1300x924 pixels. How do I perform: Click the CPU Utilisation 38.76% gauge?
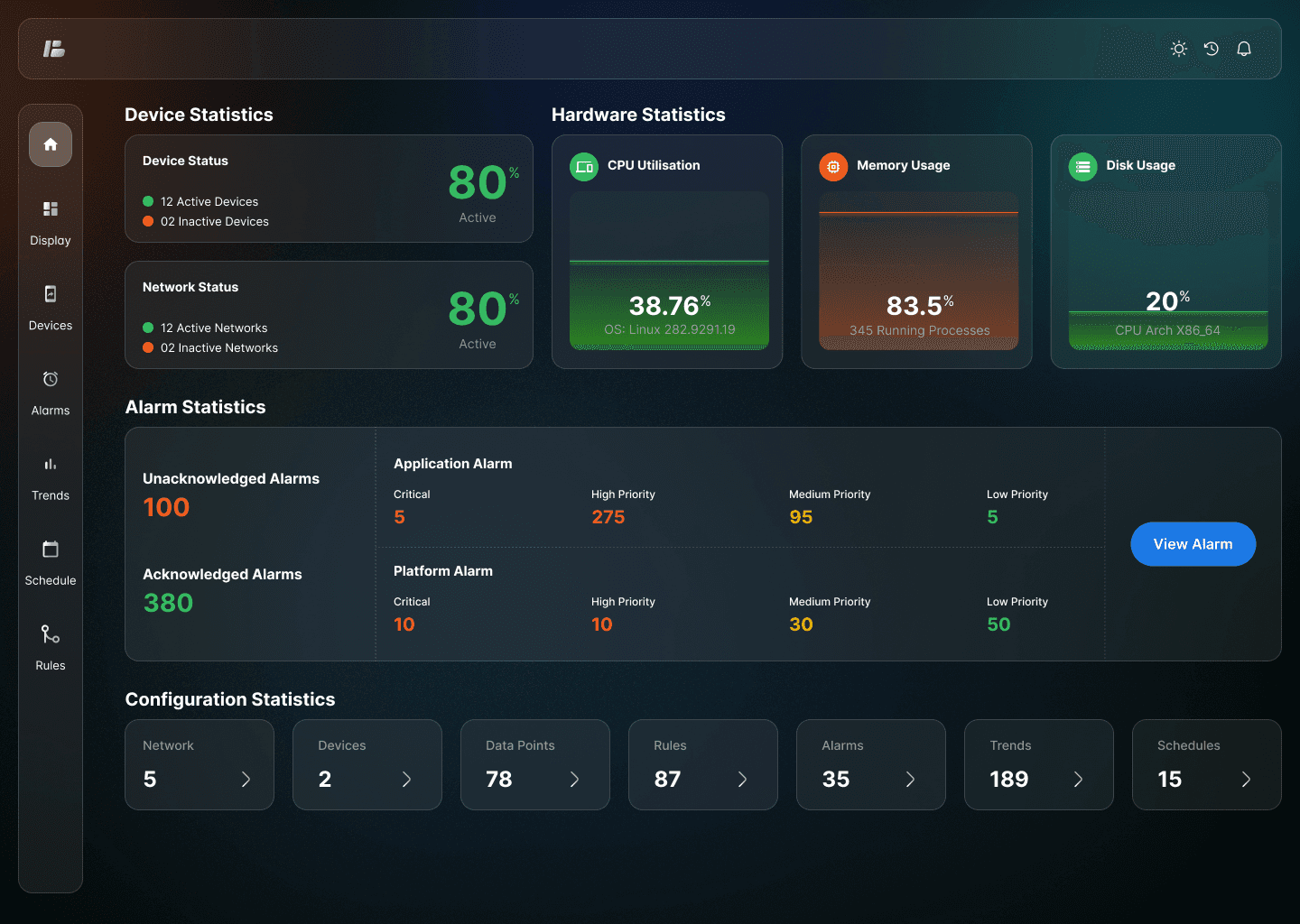[669, 271]
